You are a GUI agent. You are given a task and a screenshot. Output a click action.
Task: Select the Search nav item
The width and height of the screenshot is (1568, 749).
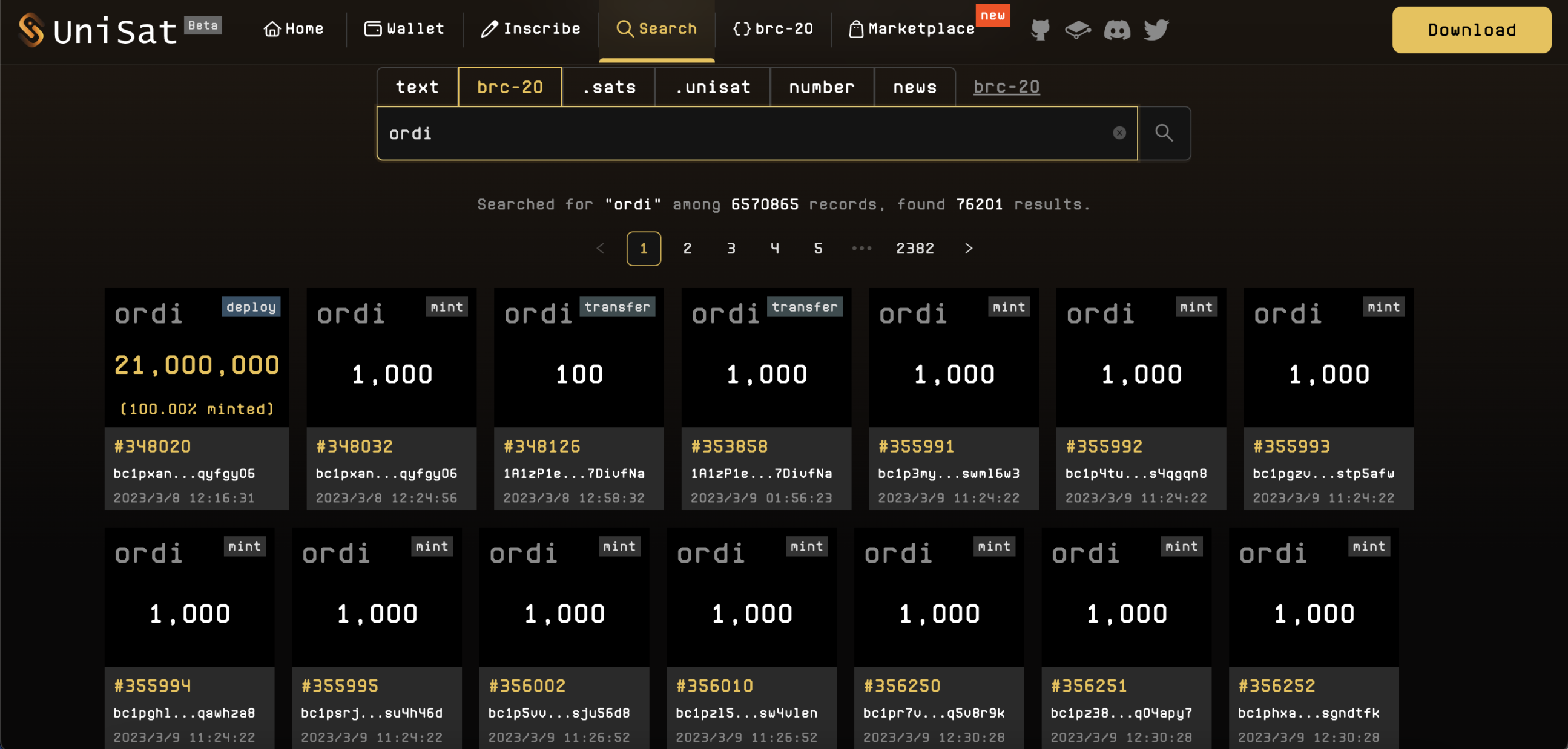[x=656, y=28]
